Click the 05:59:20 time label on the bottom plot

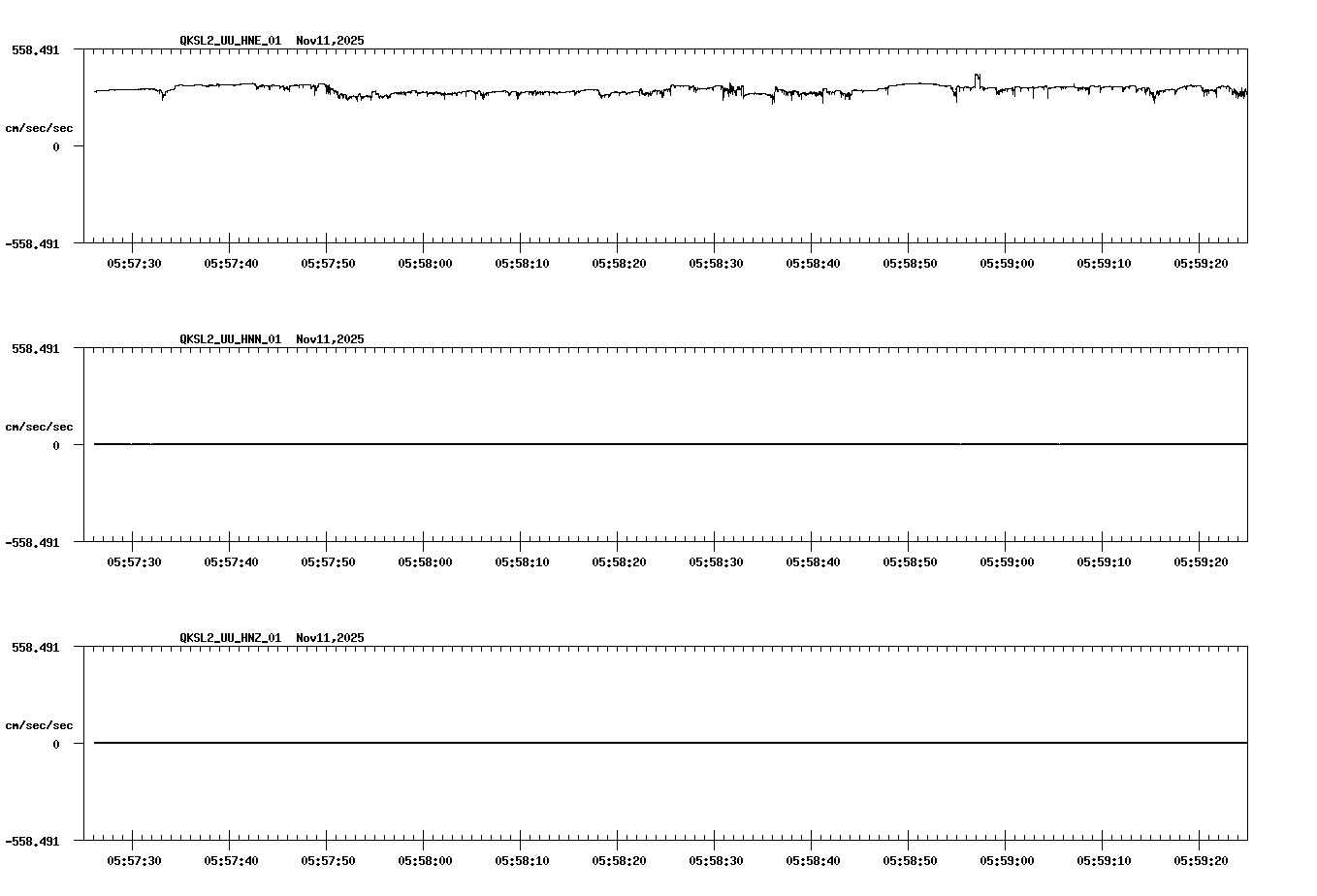pyautogui.click(x=1203, y=860)
